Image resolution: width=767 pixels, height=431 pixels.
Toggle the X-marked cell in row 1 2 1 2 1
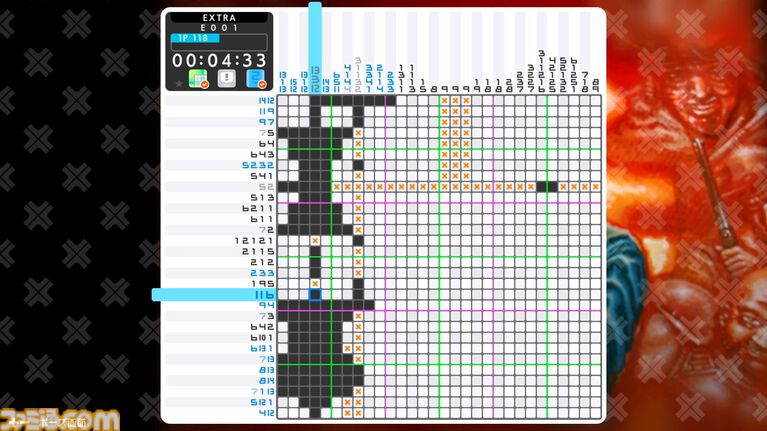click(315, 240)
